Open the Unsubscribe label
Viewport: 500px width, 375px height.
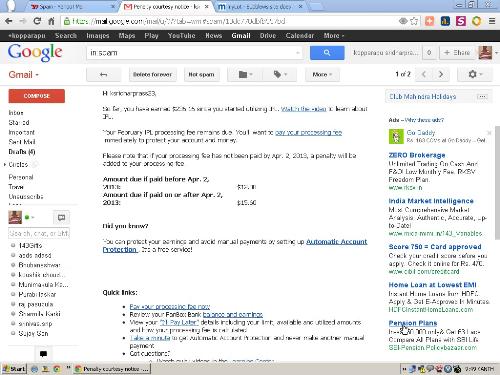pyautogui.click(x=26, y=196)
